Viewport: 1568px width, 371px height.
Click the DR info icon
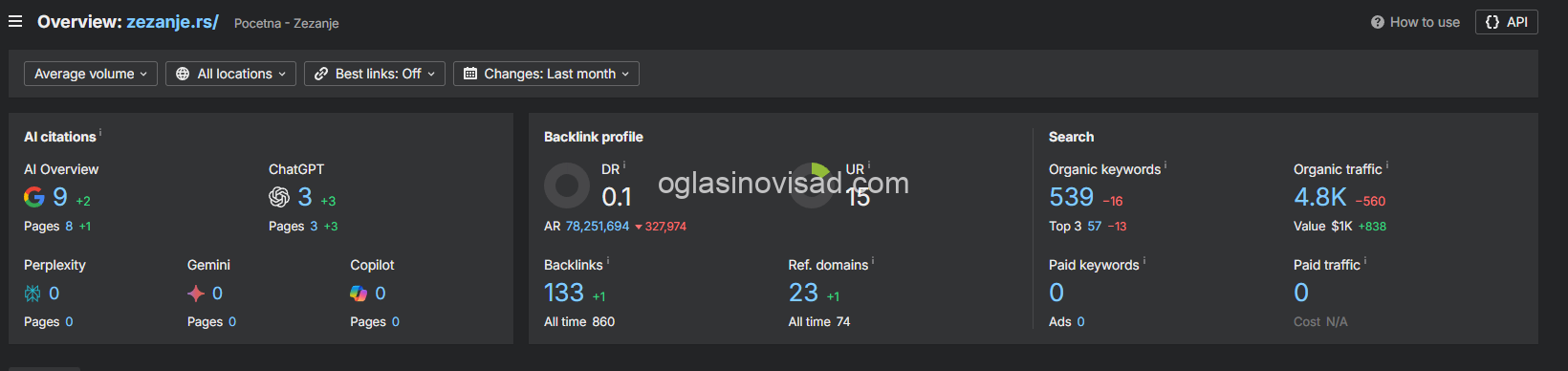coord(624,165)
